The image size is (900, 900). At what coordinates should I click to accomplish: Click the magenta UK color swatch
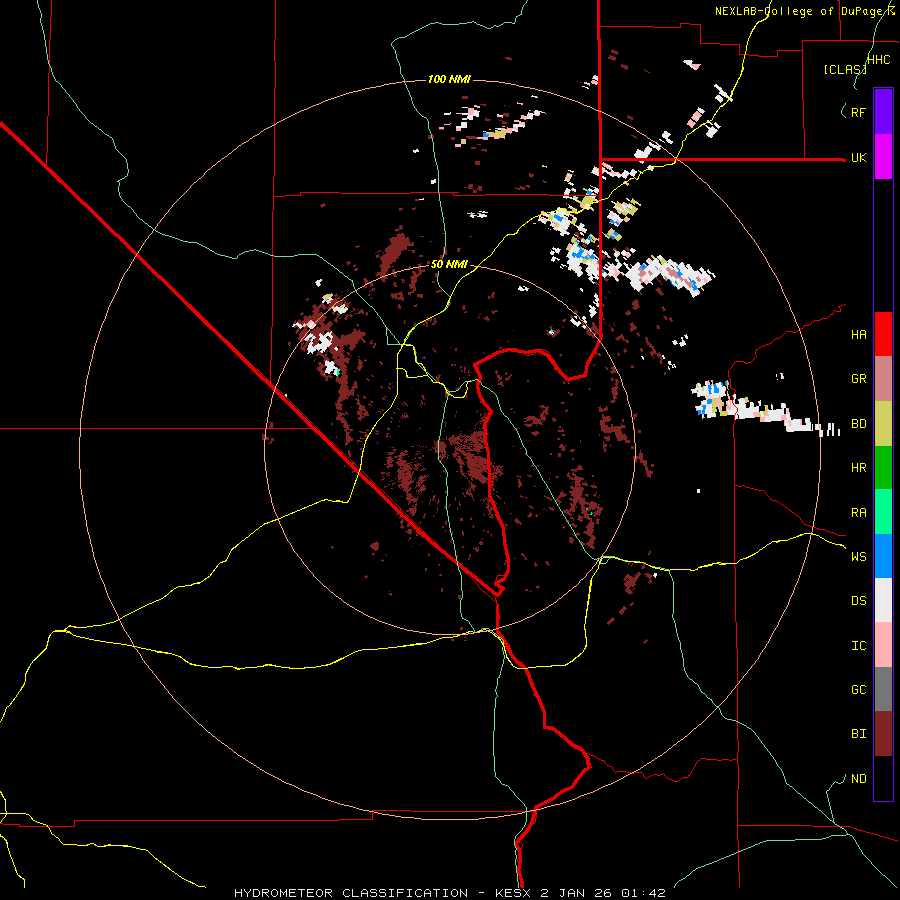[x=883, y=157]
